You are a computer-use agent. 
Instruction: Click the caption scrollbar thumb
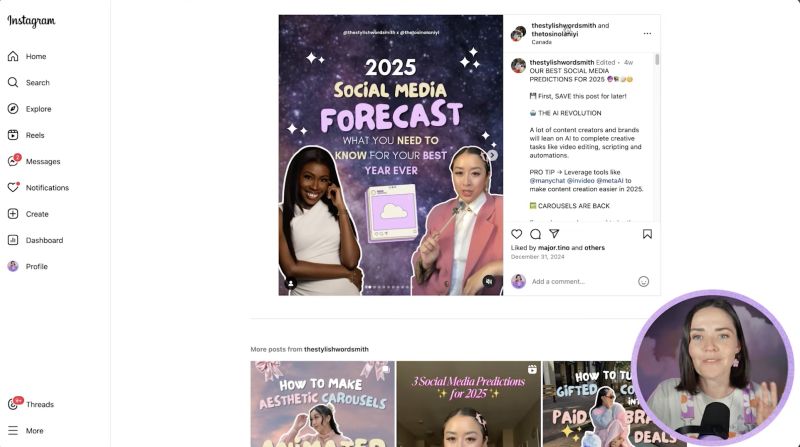pos(657,59)
